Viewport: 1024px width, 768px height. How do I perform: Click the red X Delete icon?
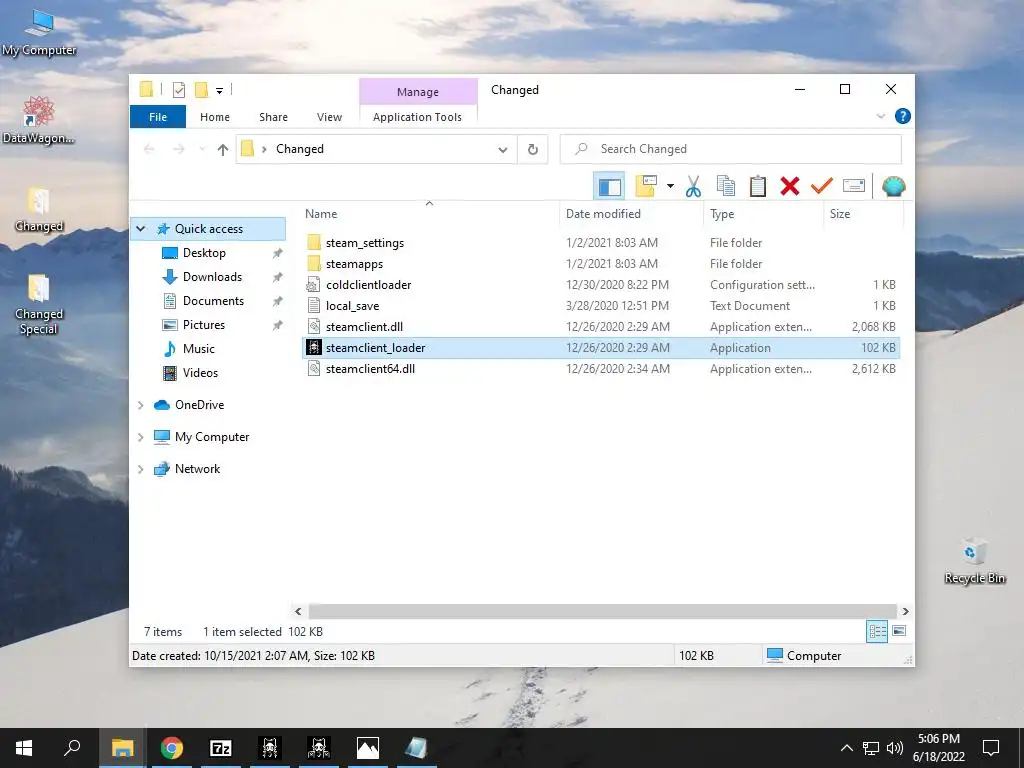[790, 187]
